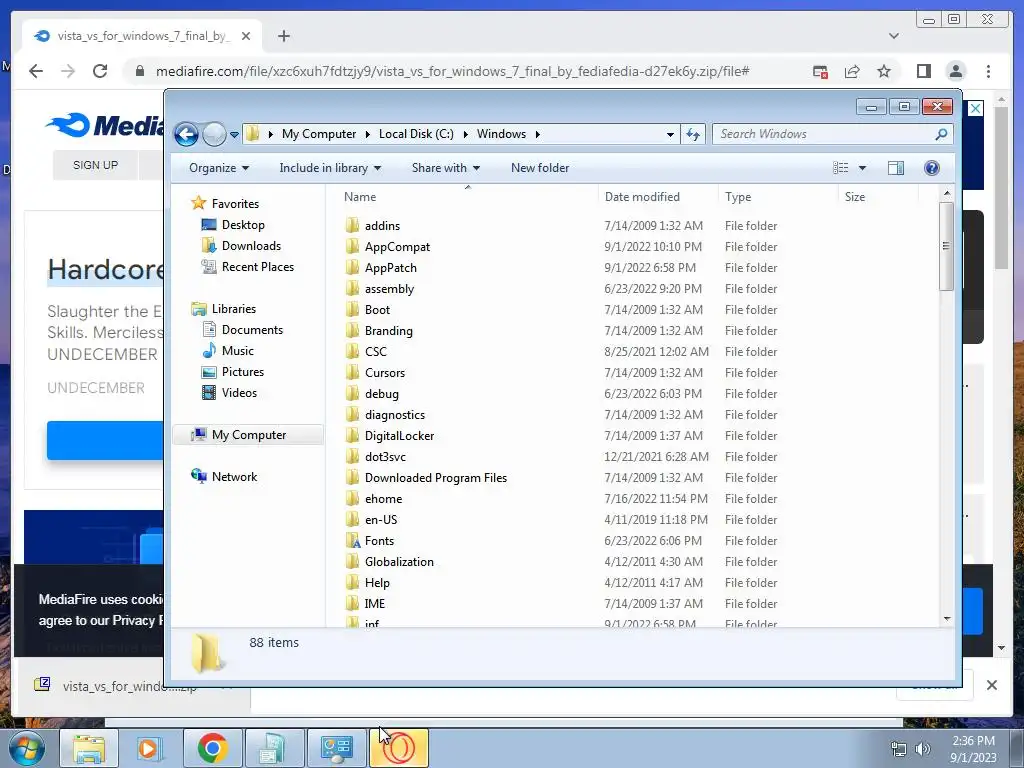Select the Fonts folder icon
The image size is (1024, 768).
coord(353,540)
